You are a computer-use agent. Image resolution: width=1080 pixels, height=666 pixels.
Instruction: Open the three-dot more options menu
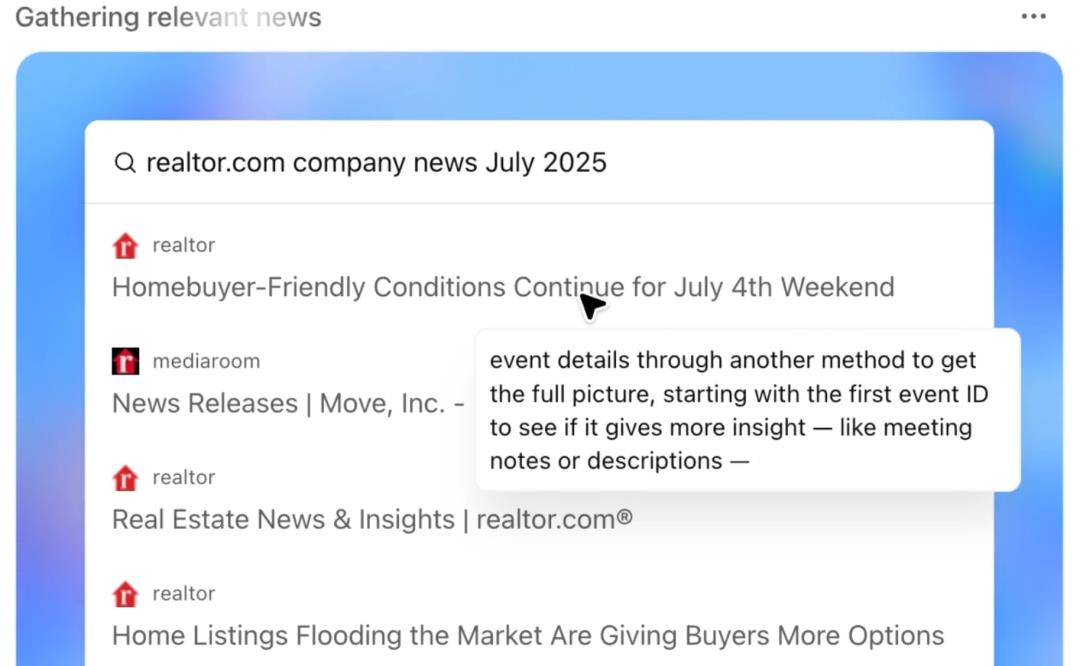click(x=1033, y=17)
